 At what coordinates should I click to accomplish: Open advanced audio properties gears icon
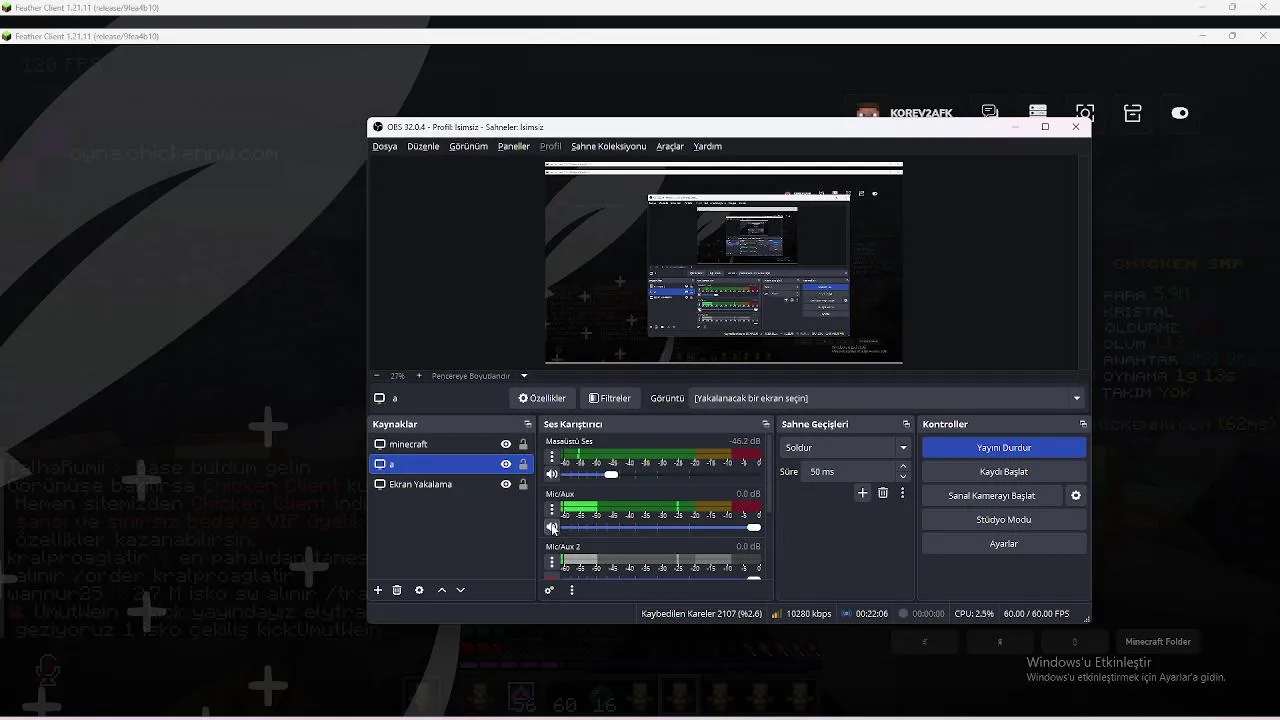coord(549,590)
